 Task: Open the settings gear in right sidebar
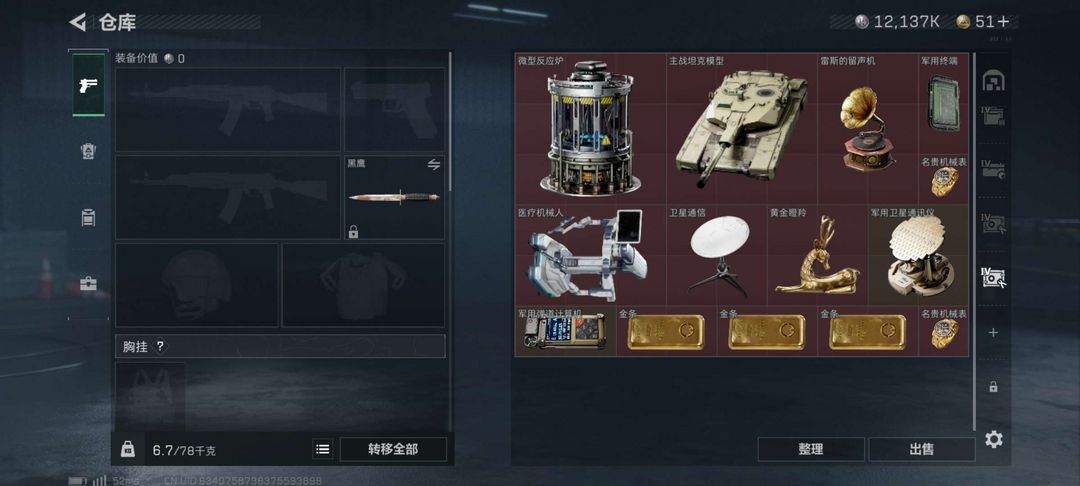point(993,439)
